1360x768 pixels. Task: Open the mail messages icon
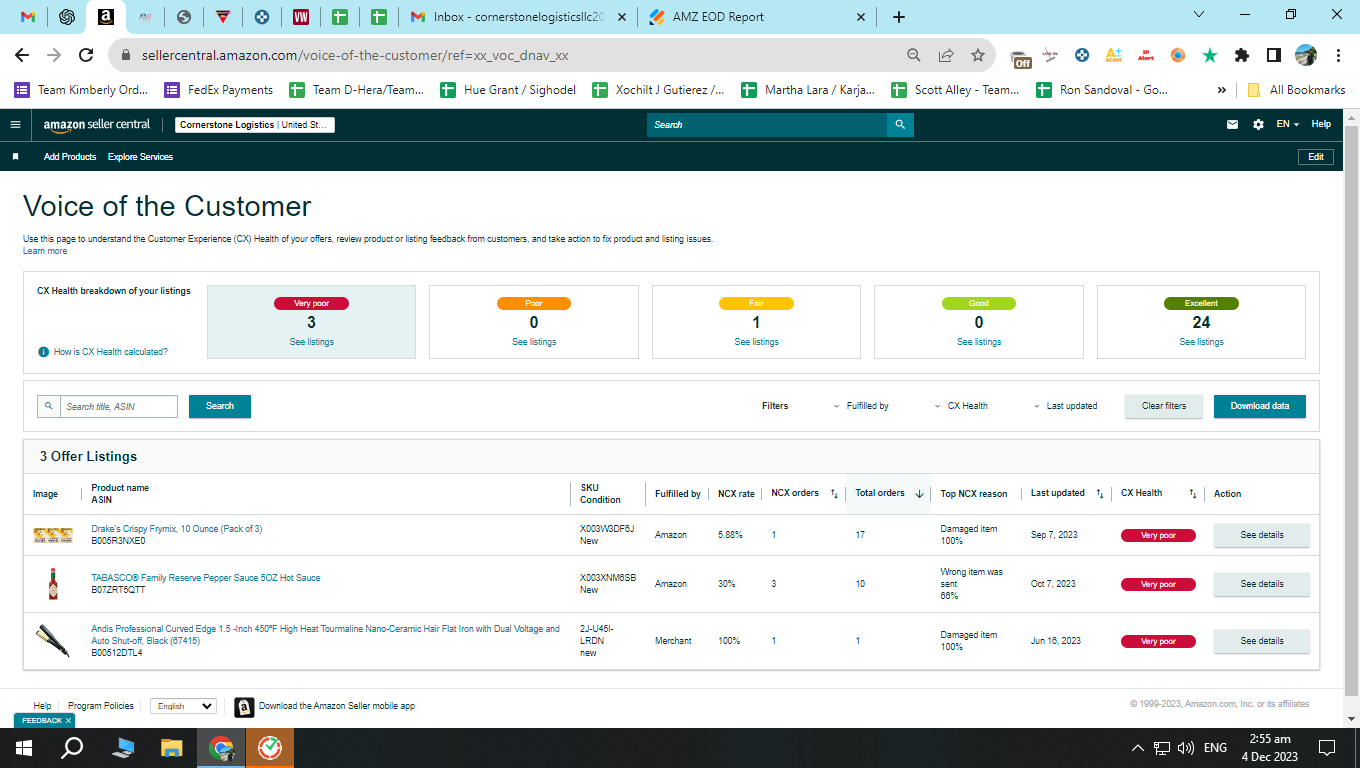click(1232, 125)
